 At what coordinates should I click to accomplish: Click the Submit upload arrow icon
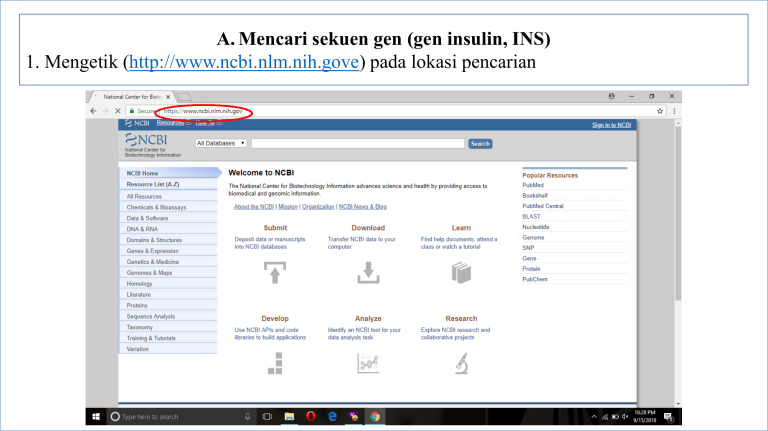275,271
